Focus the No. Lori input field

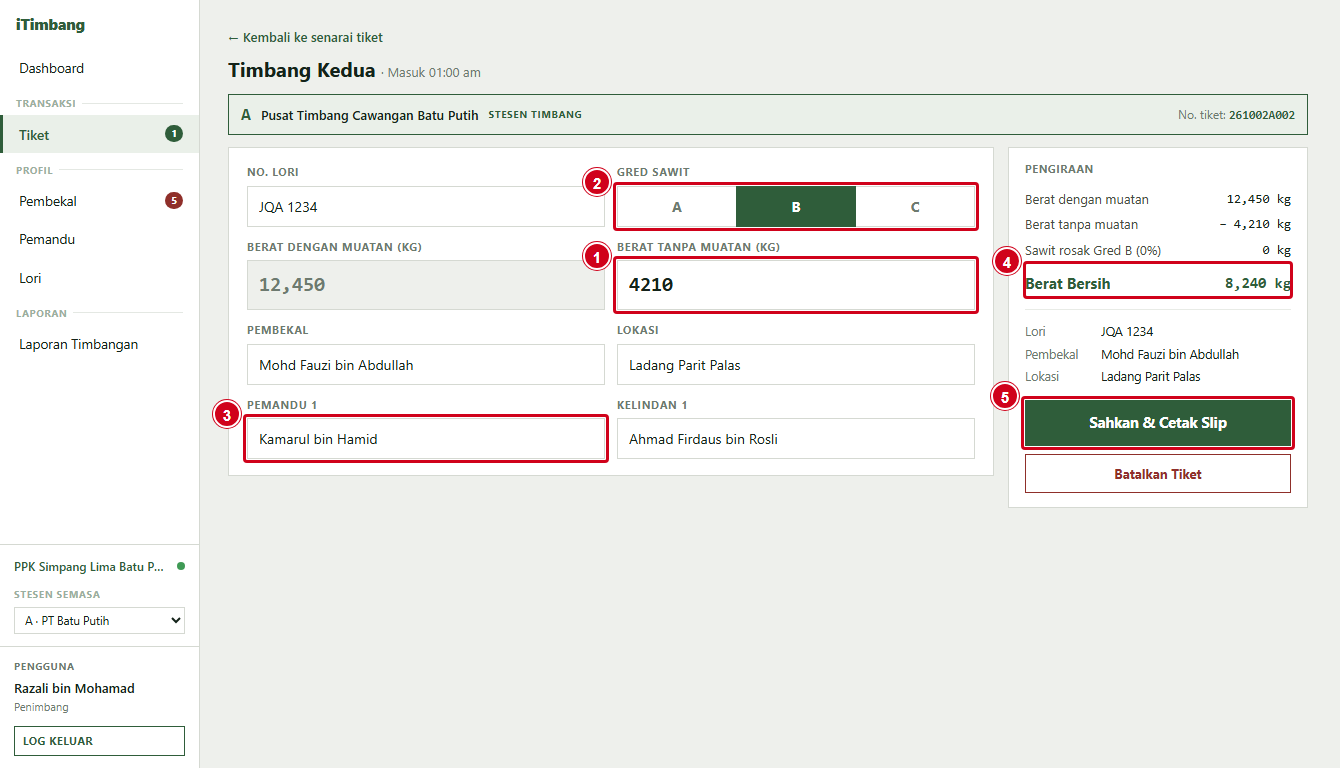[426, 207]
